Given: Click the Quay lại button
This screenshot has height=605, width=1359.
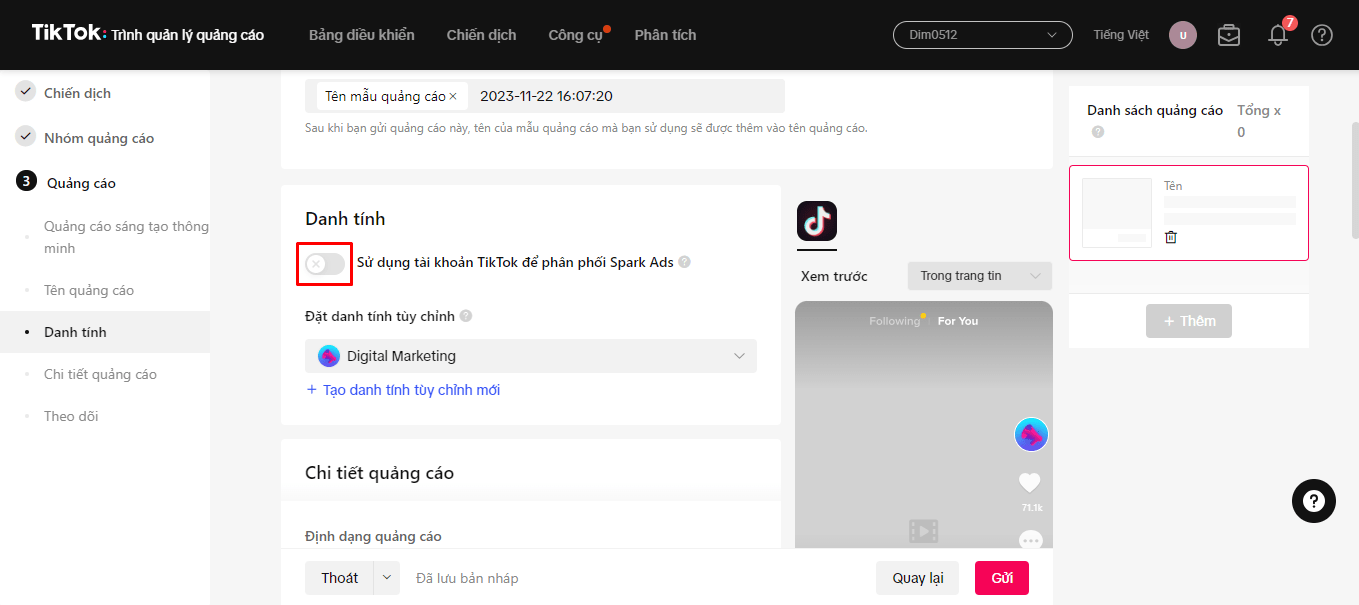Looking at the screenshot, I should pyautogui.click(x=917, y=578).
